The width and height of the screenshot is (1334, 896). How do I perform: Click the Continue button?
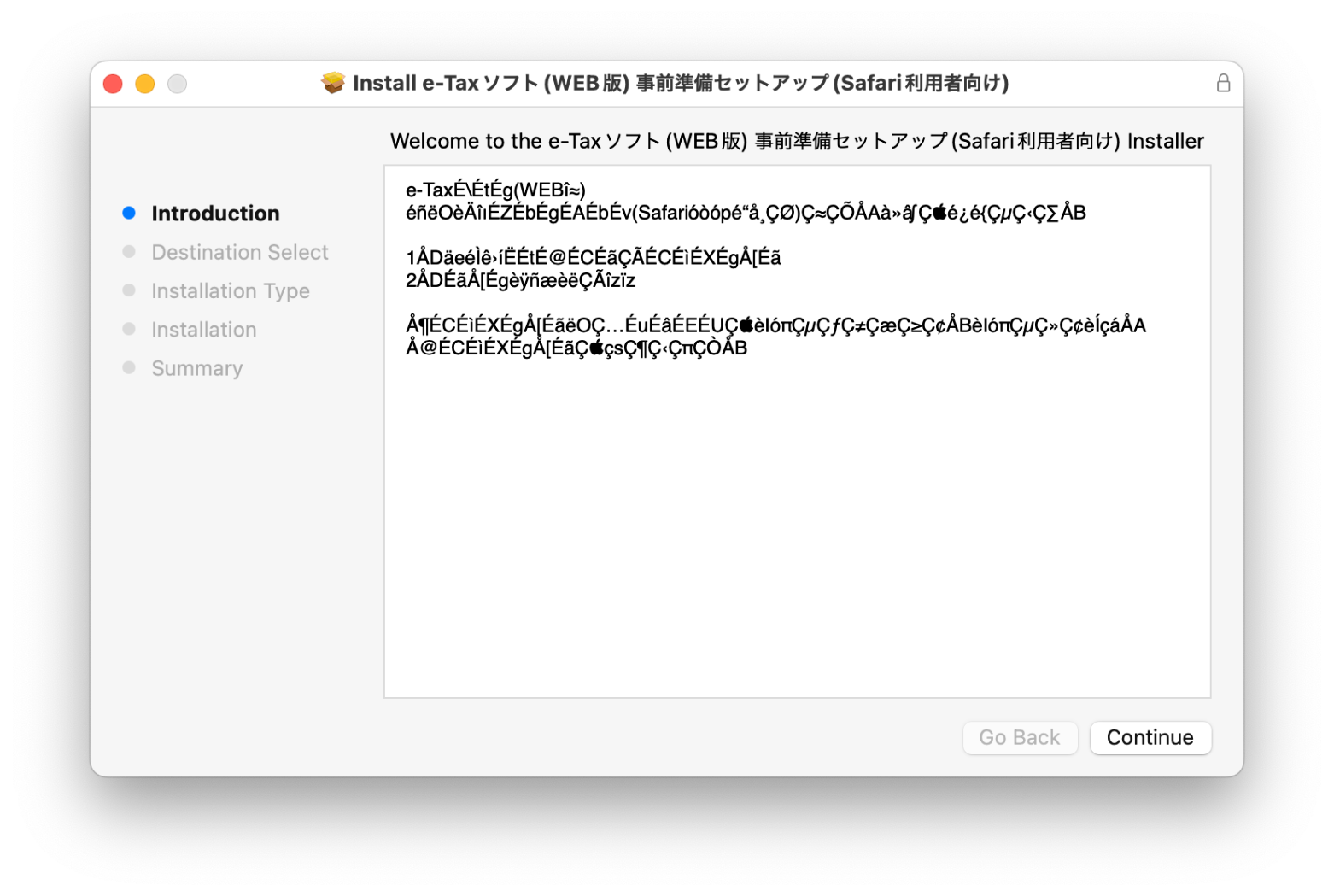(1150, 737)
